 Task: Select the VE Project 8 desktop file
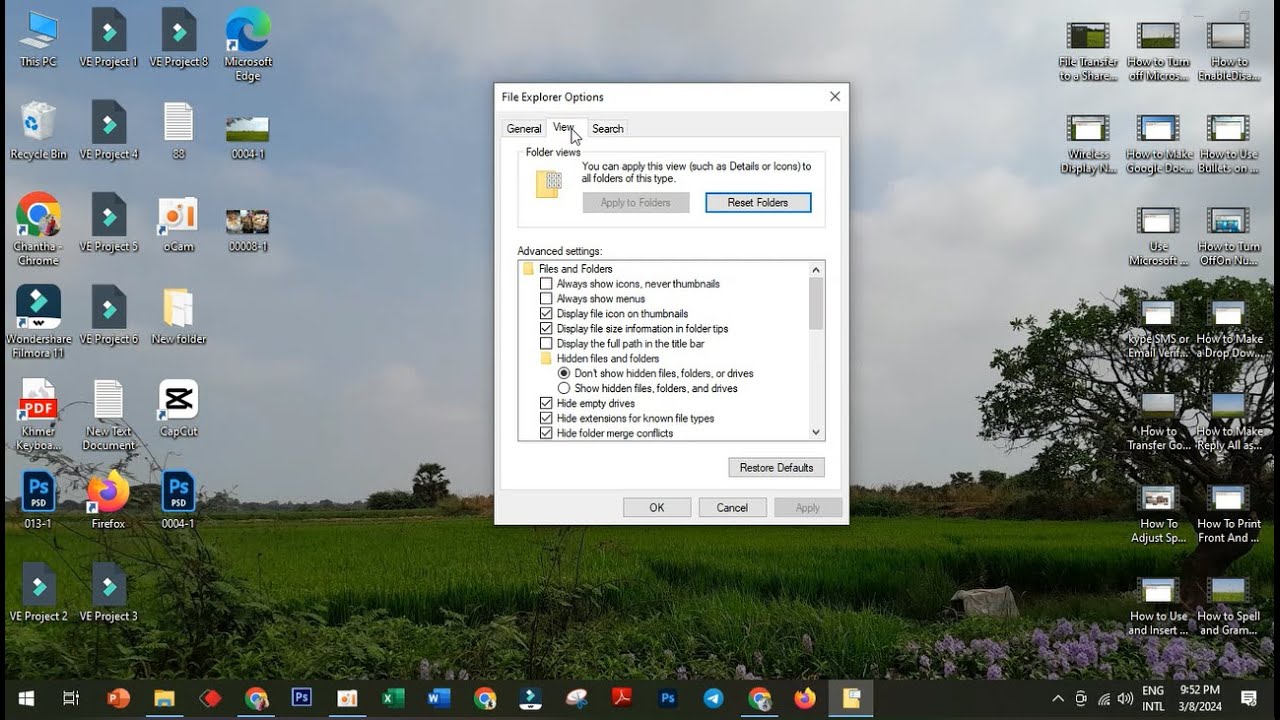178,38
